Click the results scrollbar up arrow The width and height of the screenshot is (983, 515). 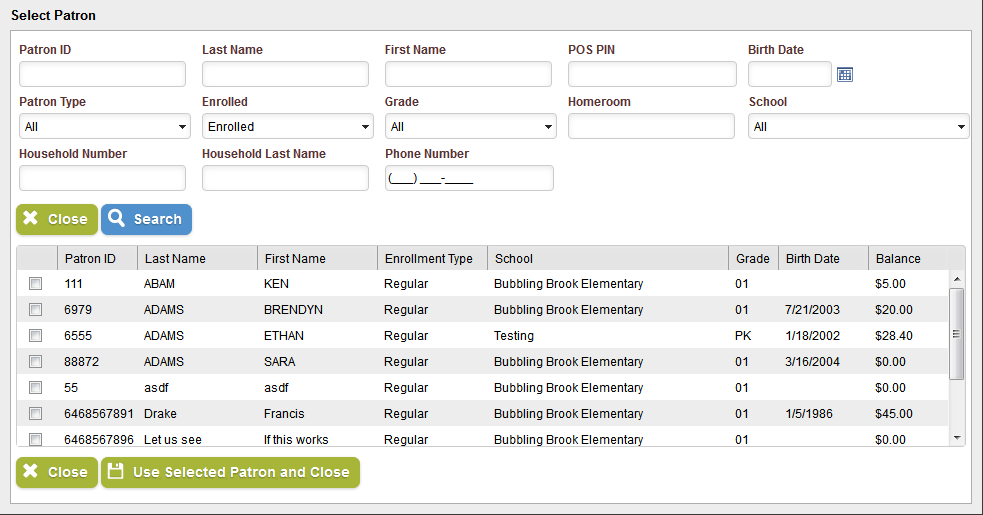(957, 279)
